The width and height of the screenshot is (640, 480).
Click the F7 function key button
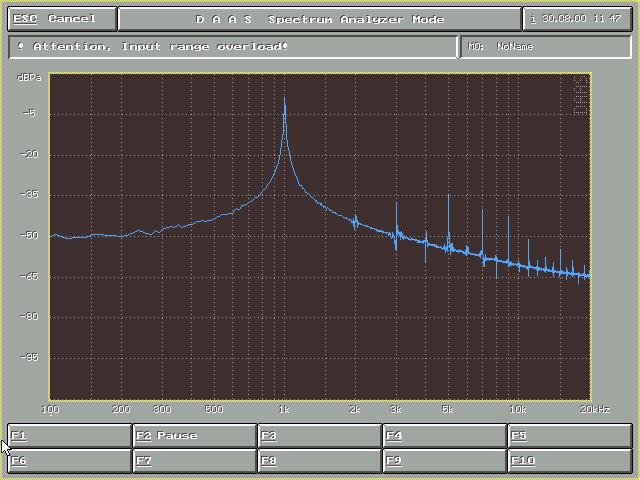194,461
